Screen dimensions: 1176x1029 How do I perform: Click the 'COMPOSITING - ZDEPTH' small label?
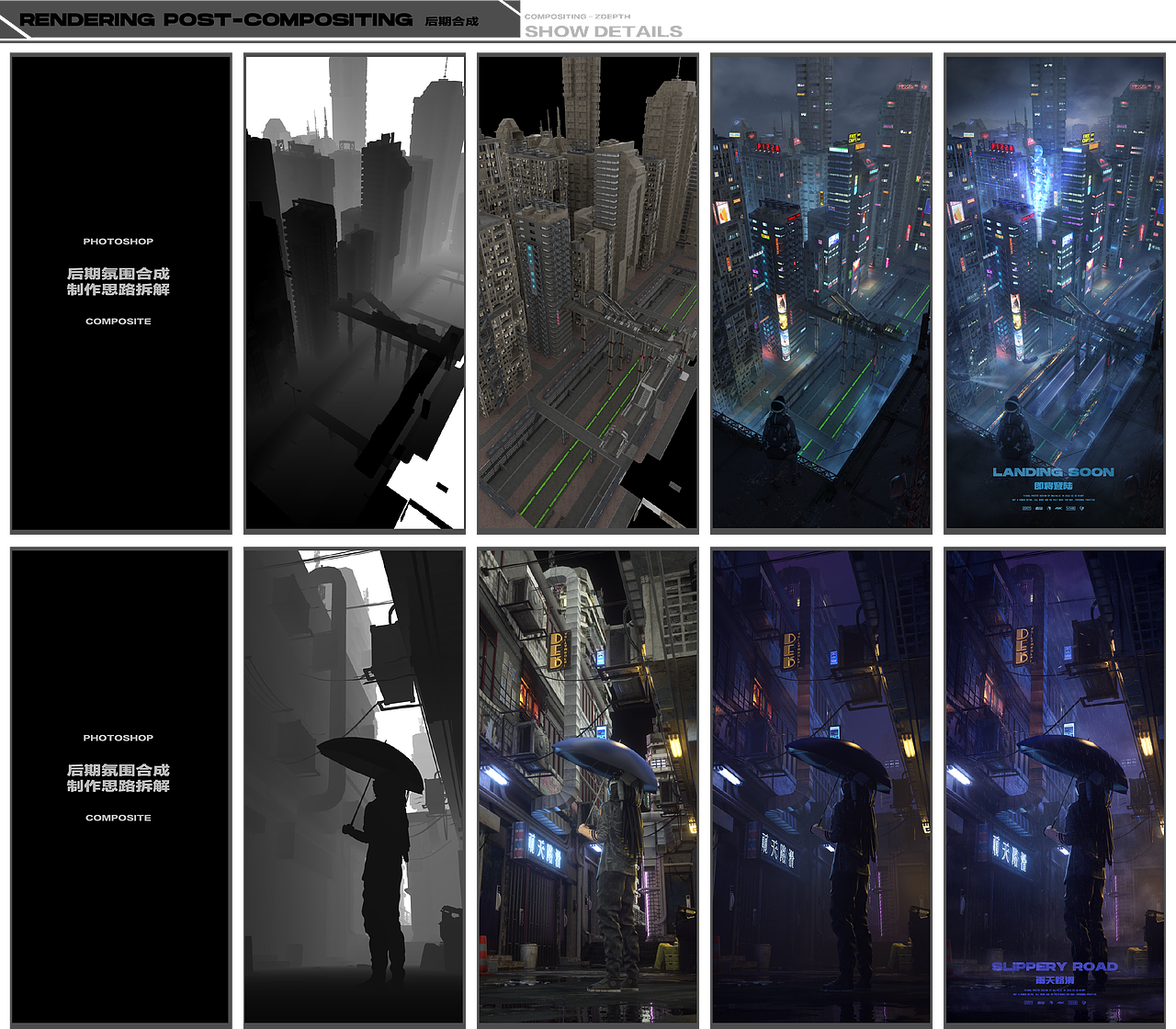pos(578,17)
